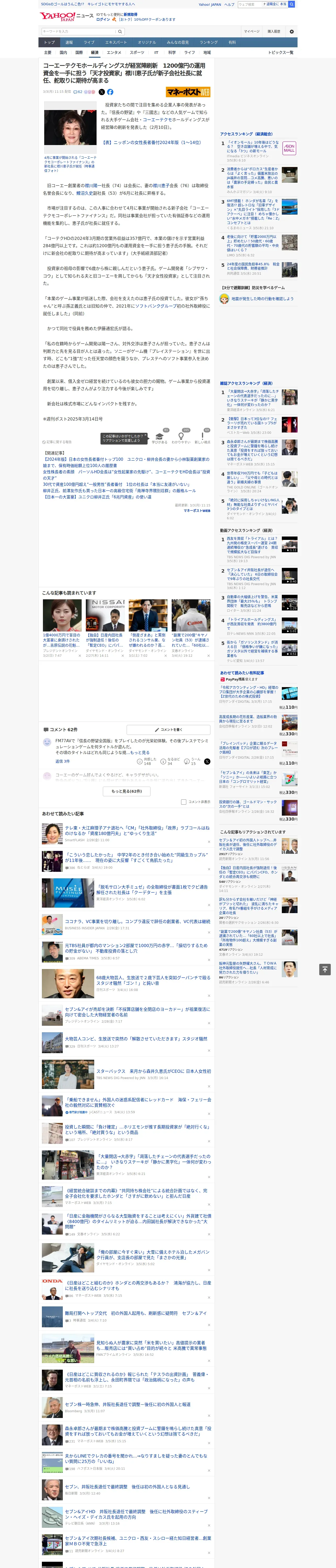The image size is (336, 1568).
Task: Click the Yahoo! JAPAN News logo
Action: click(x=66, y=16)
